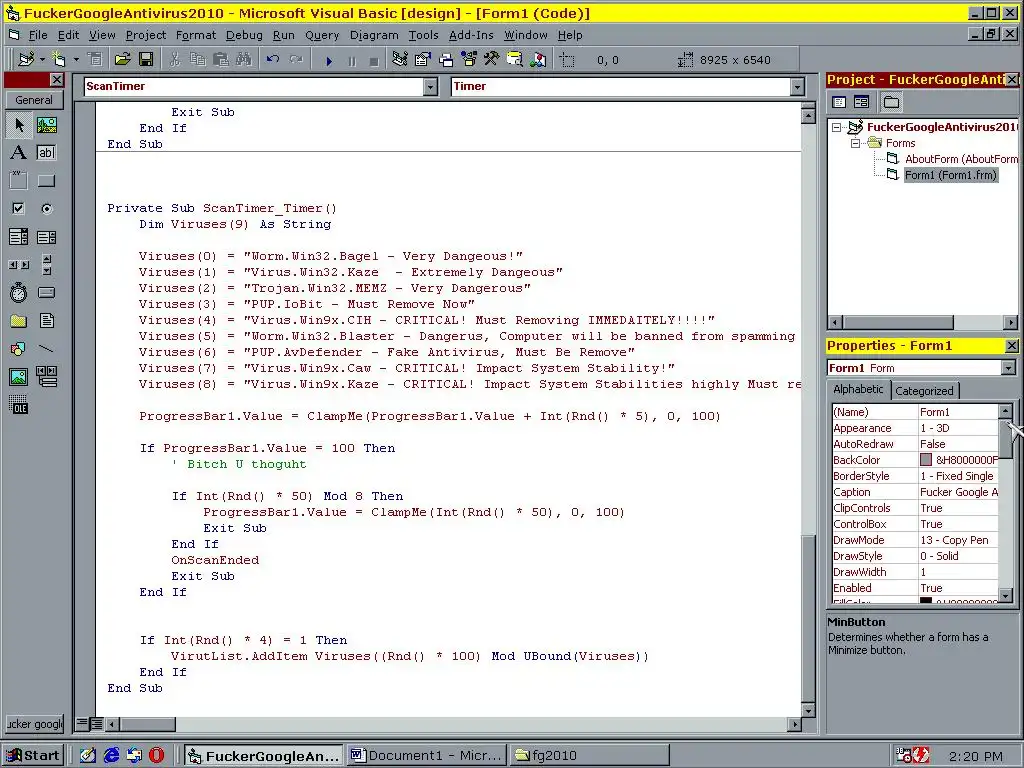Image resolution: width=1024 pixels, height=768 pixels.
Task: Select the BorderStyle property row
Action: click(916, 476)
